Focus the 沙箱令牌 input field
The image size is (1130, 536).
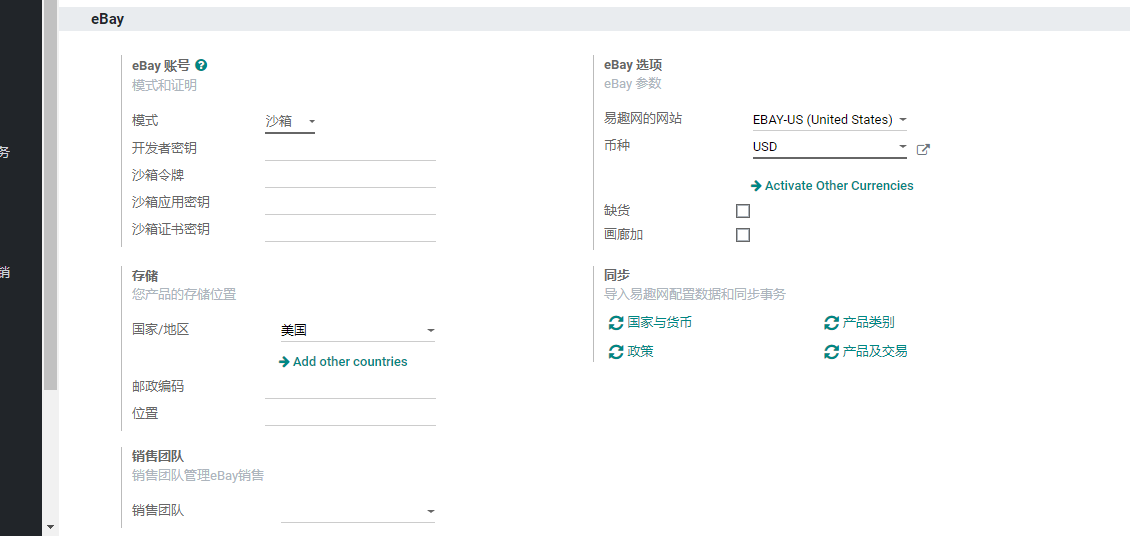pyautogui.click(x=350, y=176)
